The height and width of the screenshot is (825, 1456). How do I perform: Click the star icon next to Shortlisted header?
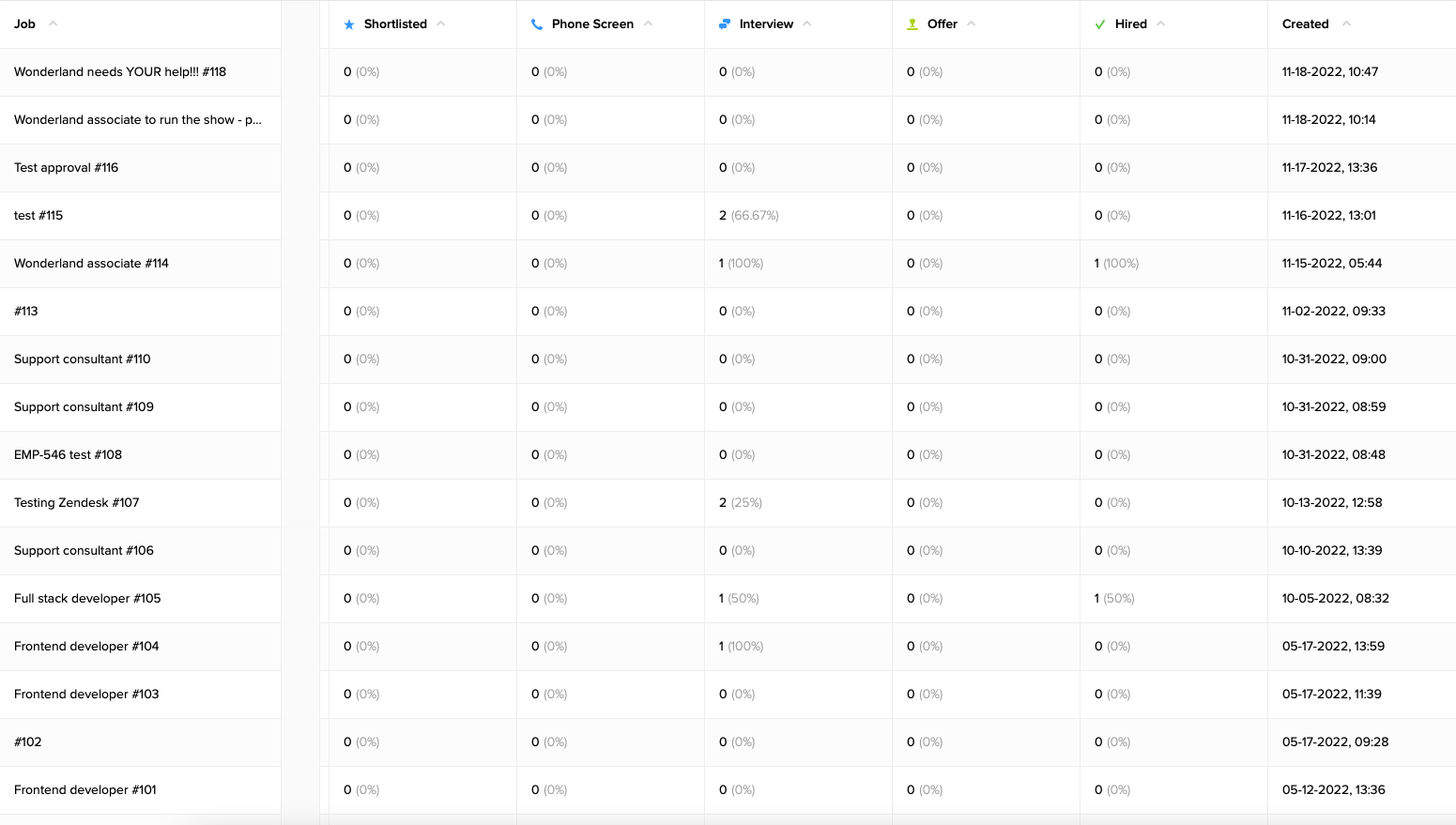tap(350, 23)
